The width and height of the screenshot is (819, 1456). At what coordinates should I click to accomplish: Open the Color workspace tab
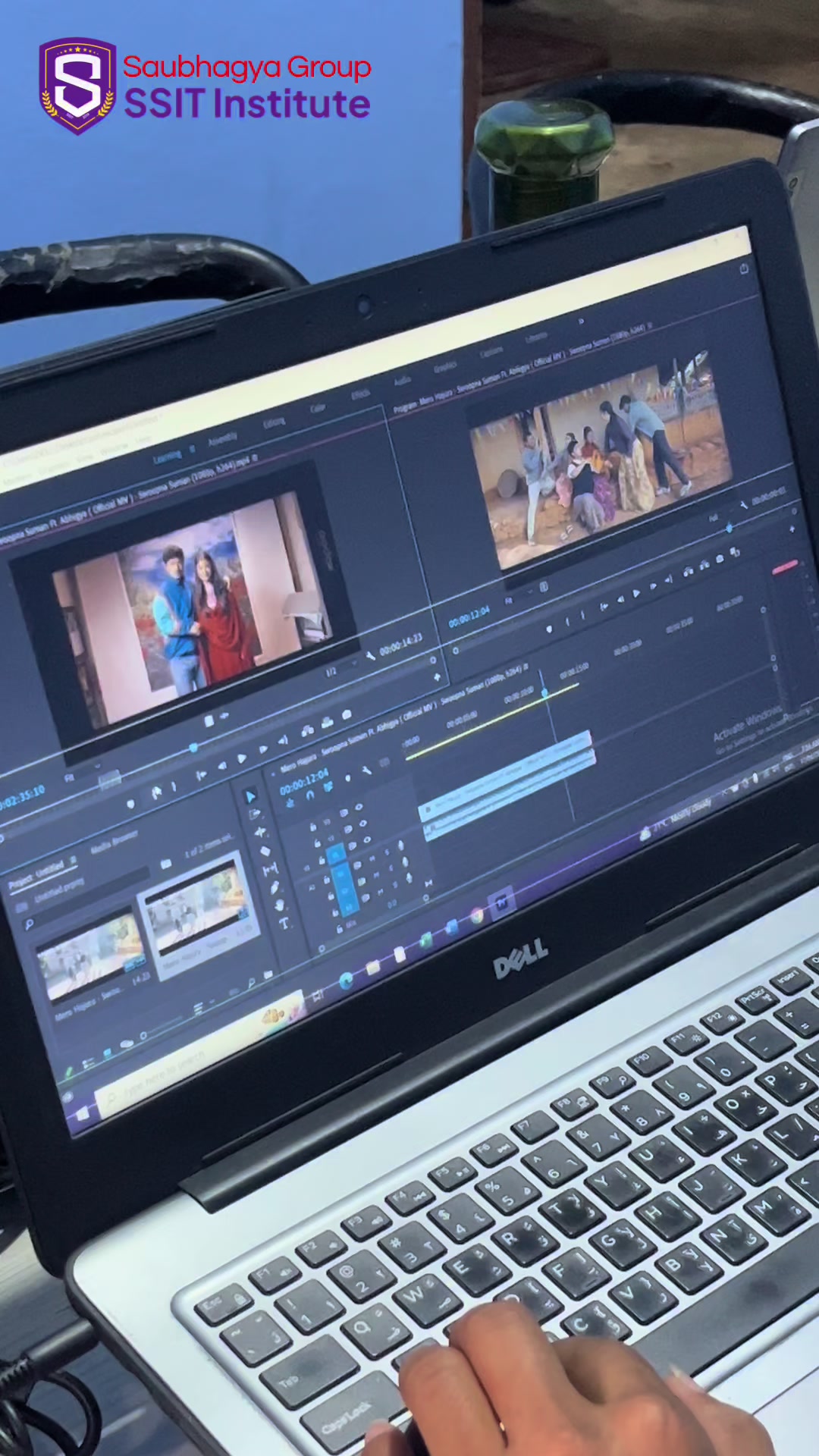[318, 408]
